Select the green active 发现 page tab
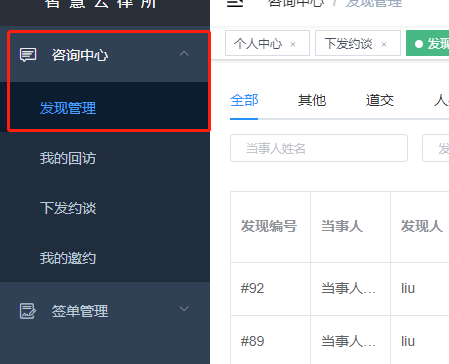The image size is (449, 364). pos(427,43)
